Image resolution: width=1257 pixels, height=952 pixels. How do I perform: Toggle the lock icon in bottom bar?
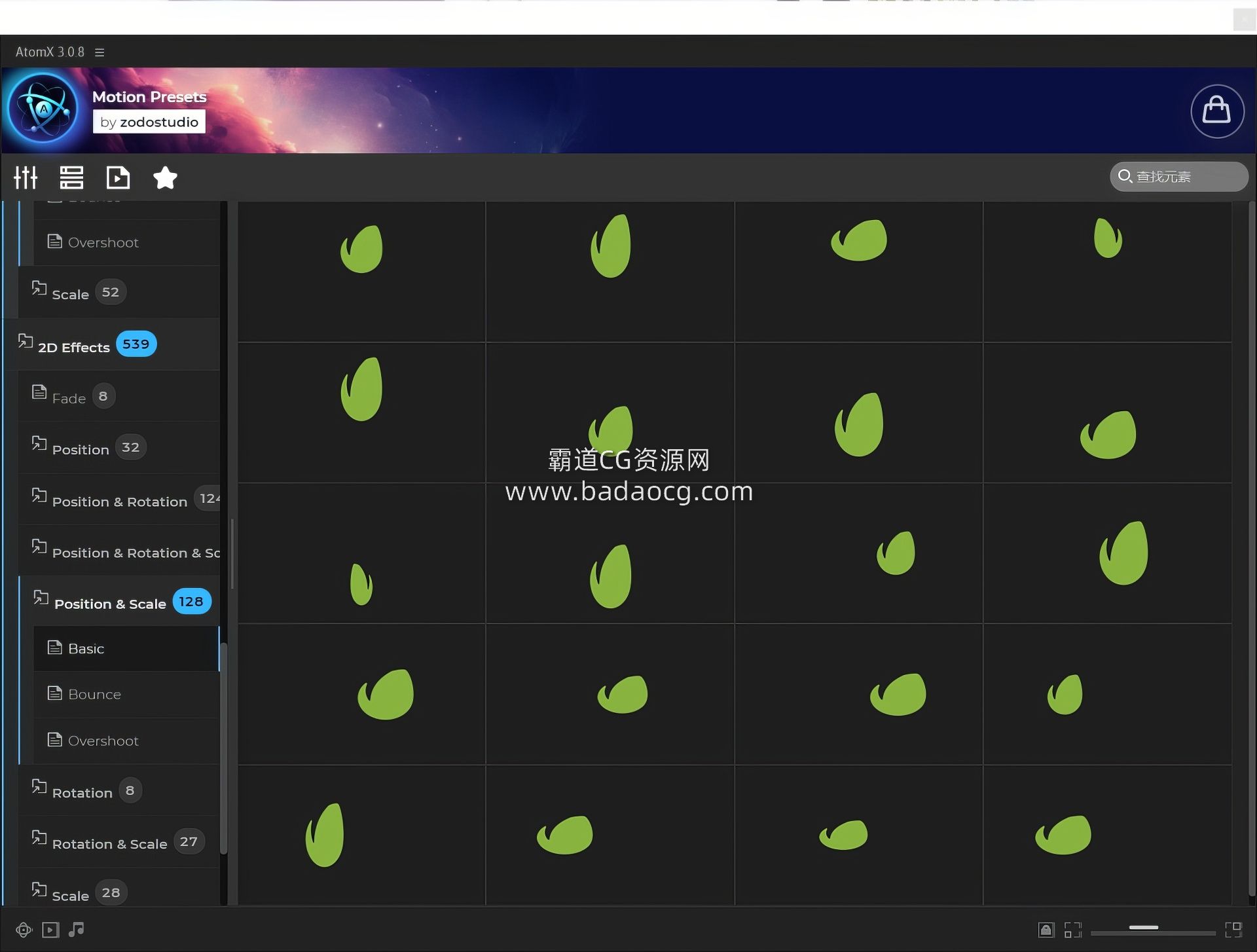tap(1046, 930)
